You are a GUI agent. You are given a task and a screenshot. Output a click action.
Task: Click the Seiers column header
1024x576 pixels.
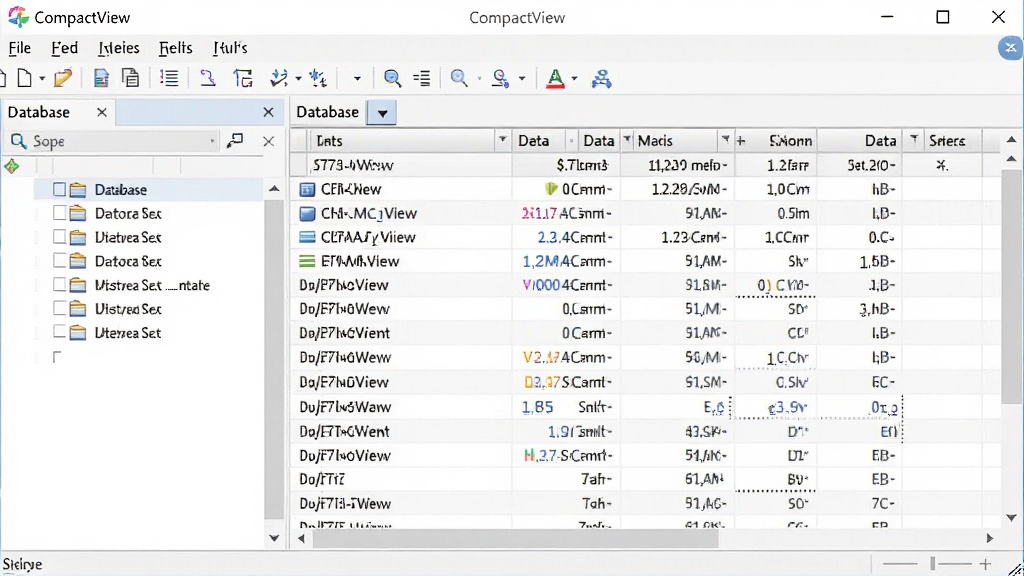[947, 140]
